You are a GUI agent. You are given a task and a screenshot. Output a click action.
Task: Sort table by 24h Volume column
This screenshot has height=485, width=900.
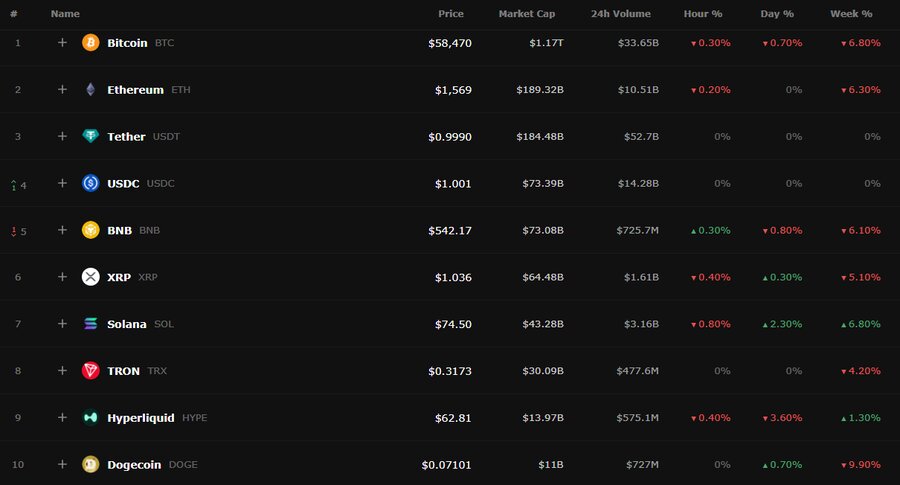click(620, 14)
